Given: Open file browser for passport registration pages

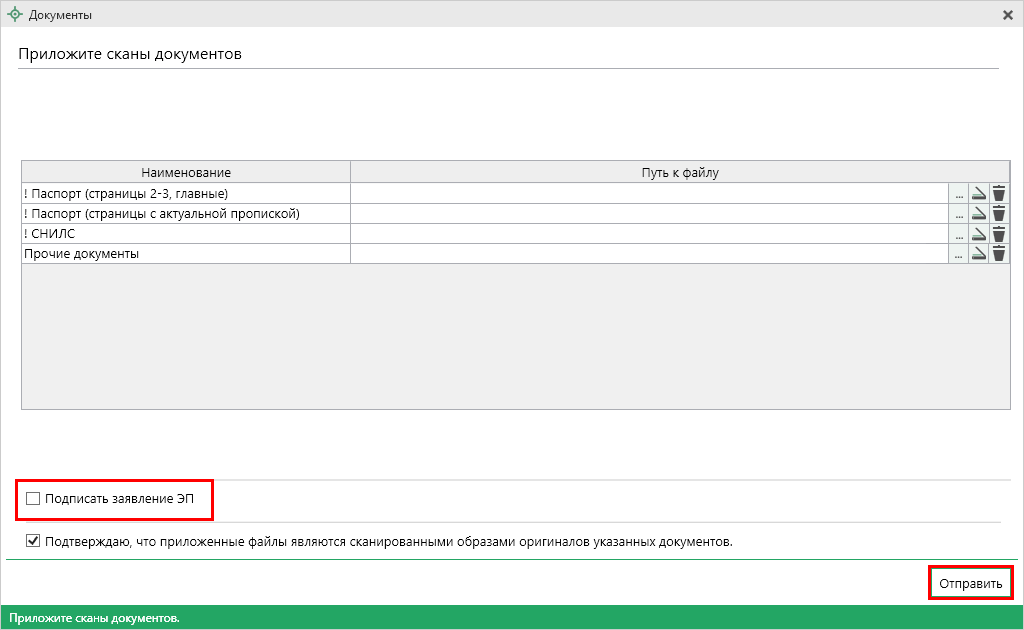Looking at the screenshot, I should pyautogui.click(x=959, y=214).
